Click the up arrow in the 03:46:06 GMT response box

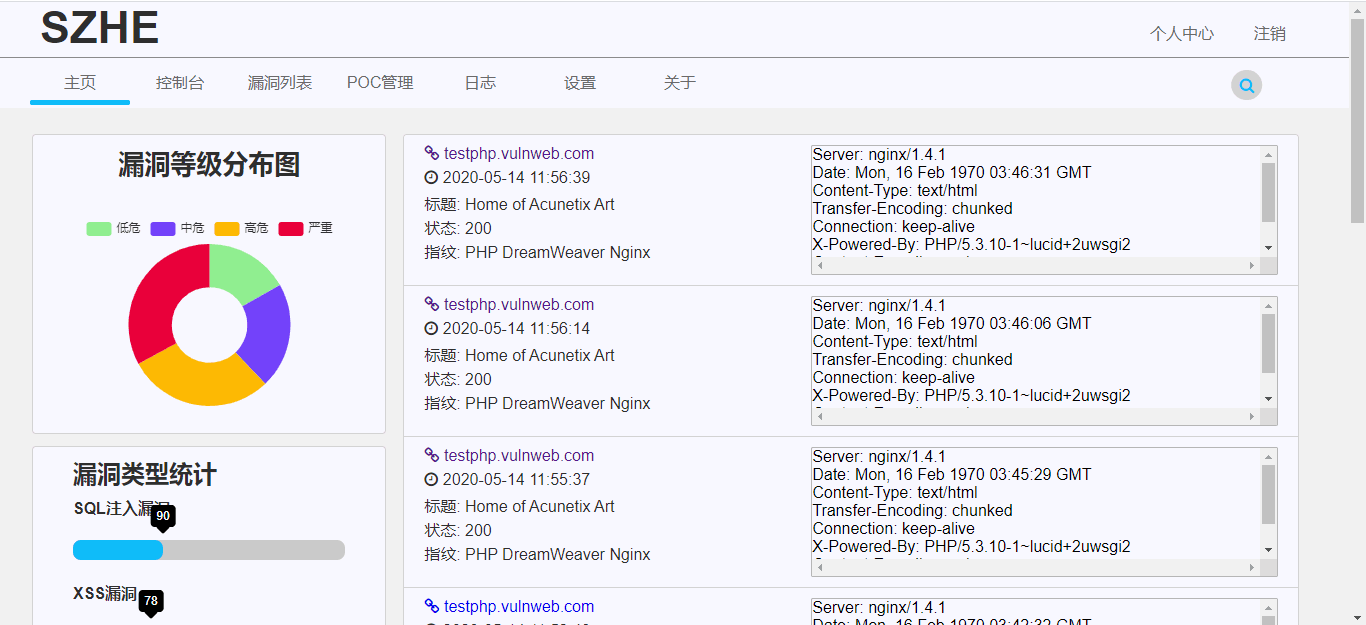pyautogui.click(x=1269, y=306)
